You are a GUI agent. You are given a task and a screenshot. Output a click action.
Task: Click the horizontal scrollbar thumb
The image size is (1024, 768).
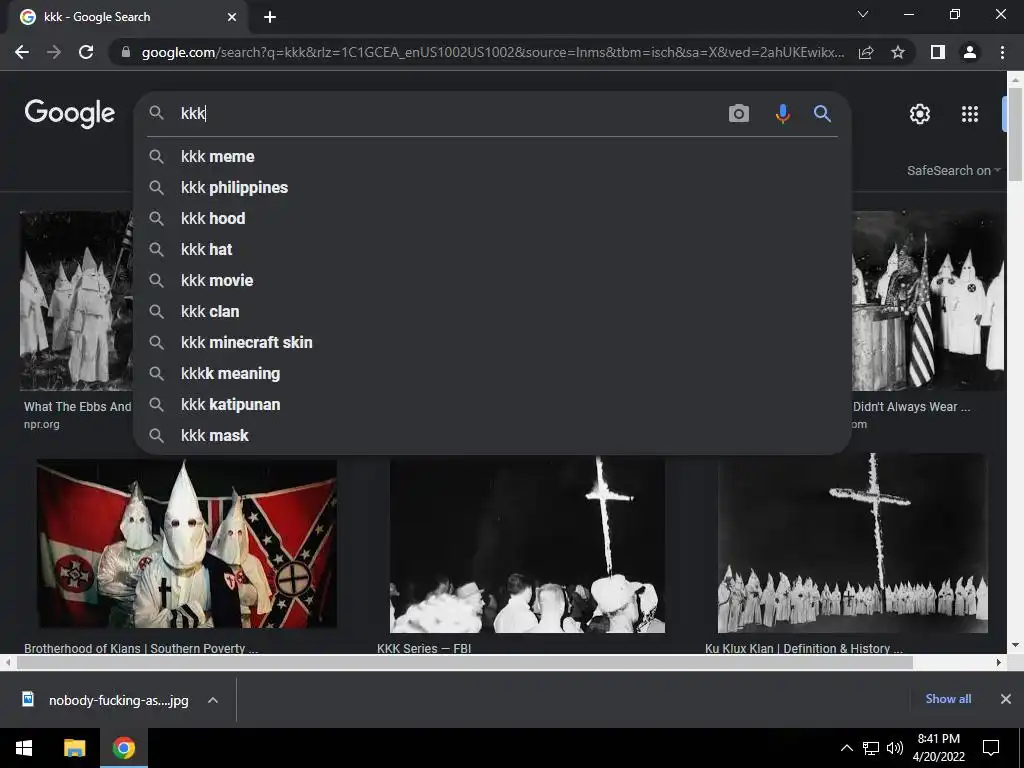coord(464,662)
